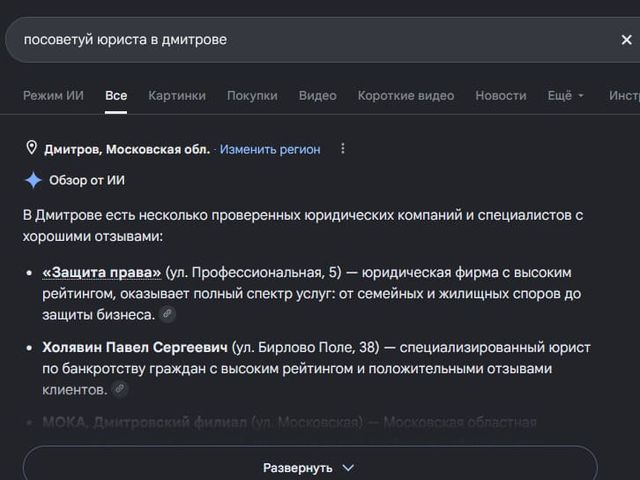Clear the search query with X icon
640x480 pixels.
626,40
